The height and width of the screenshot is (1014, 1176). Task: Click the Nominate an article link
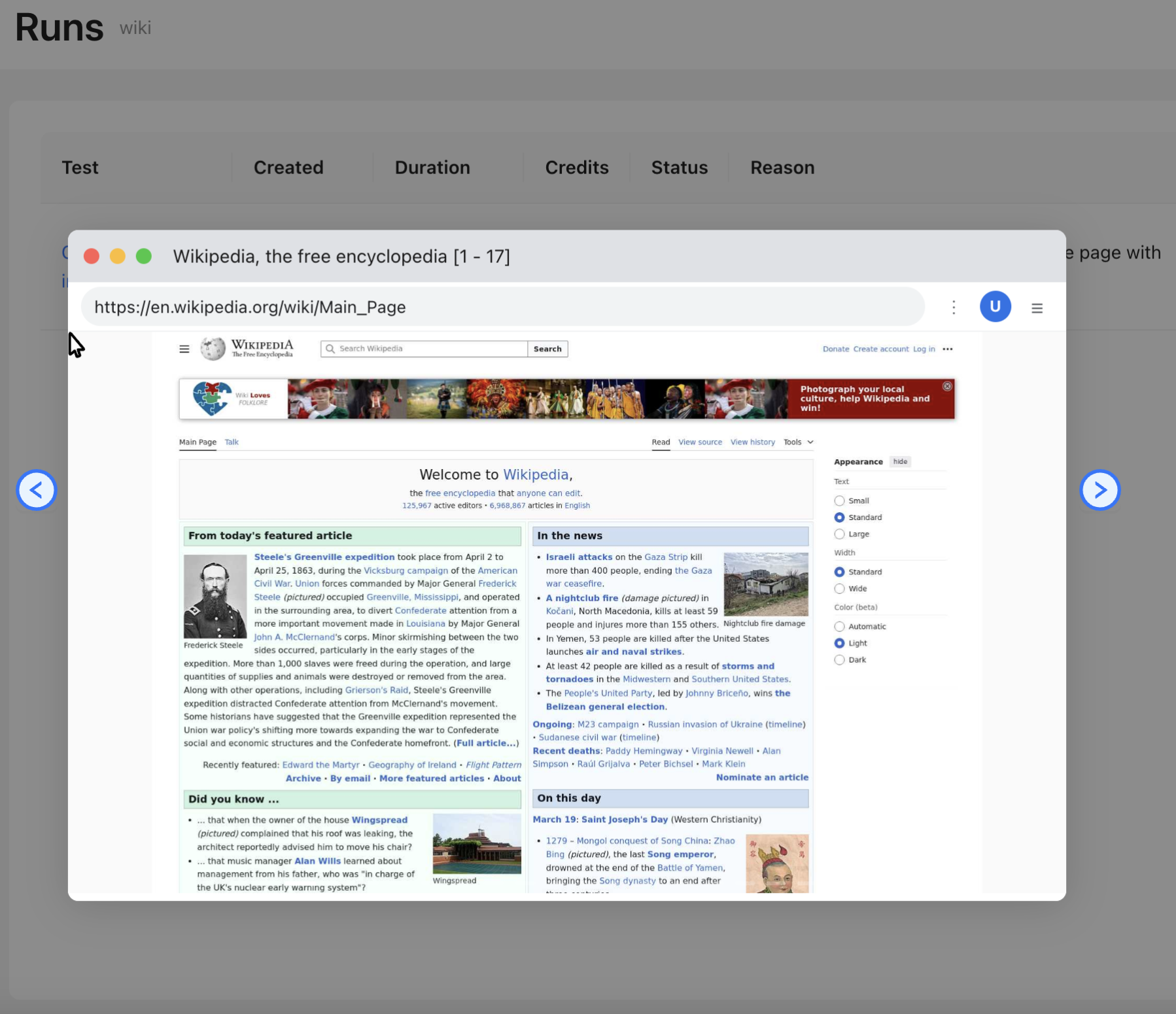coord(762,778)
